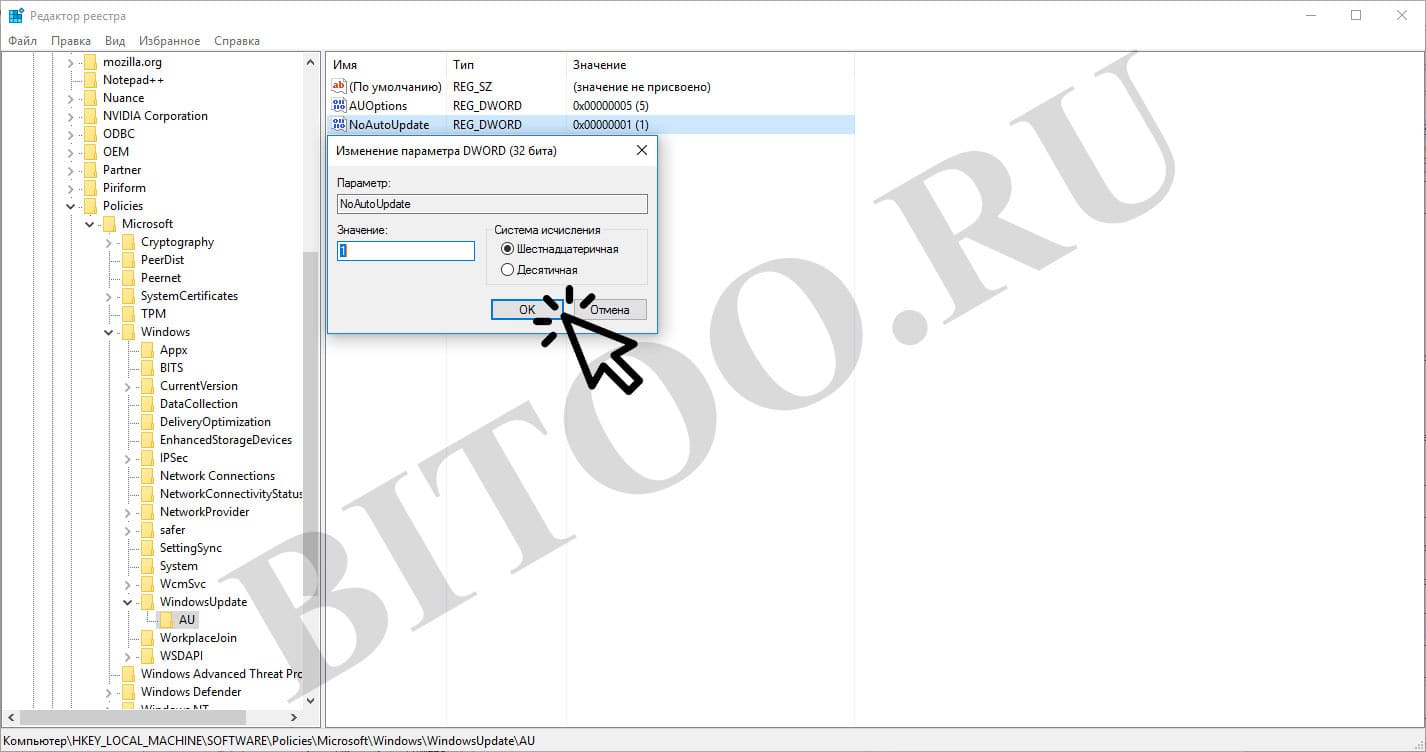
Task: Open the Файл menu
Action: (22, 41)
